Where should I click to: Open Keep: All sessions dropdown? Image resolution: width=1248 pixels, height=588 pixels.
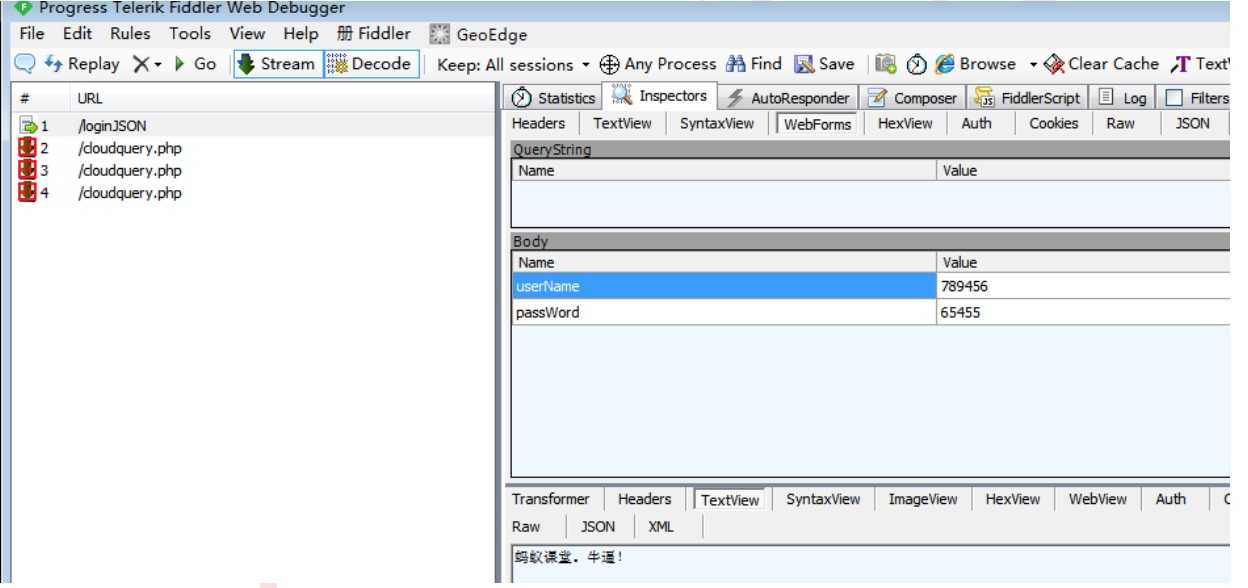tap(513, 64)
